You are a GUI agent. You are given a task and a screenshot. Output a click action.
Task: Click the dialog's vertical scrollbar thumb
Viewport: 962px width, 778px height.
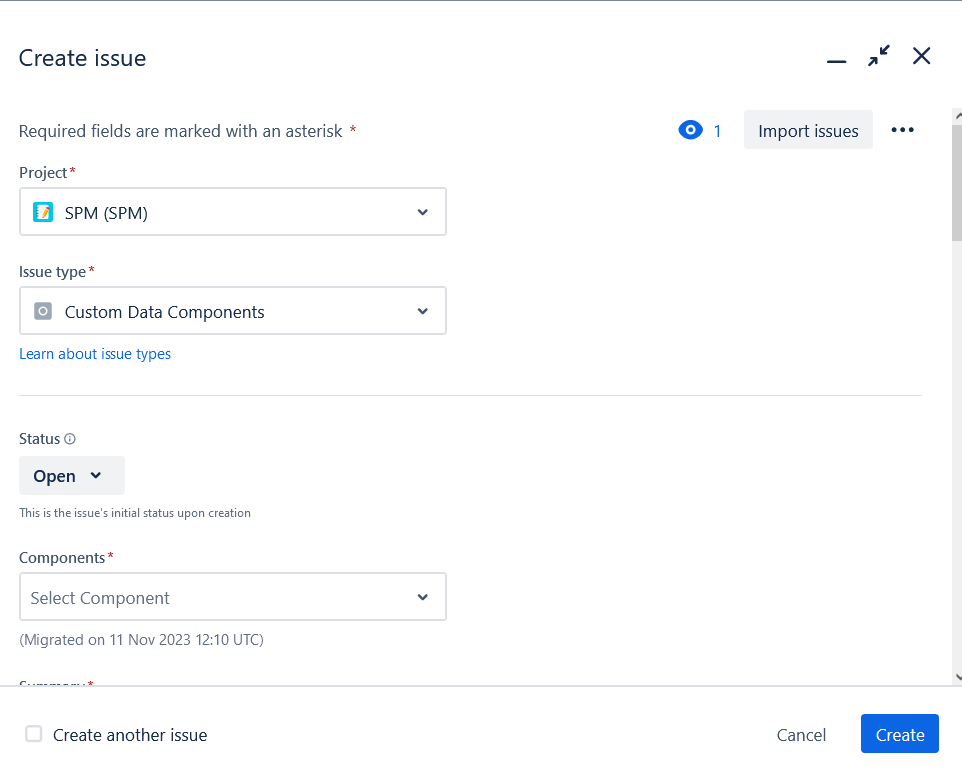coord(956,183)
